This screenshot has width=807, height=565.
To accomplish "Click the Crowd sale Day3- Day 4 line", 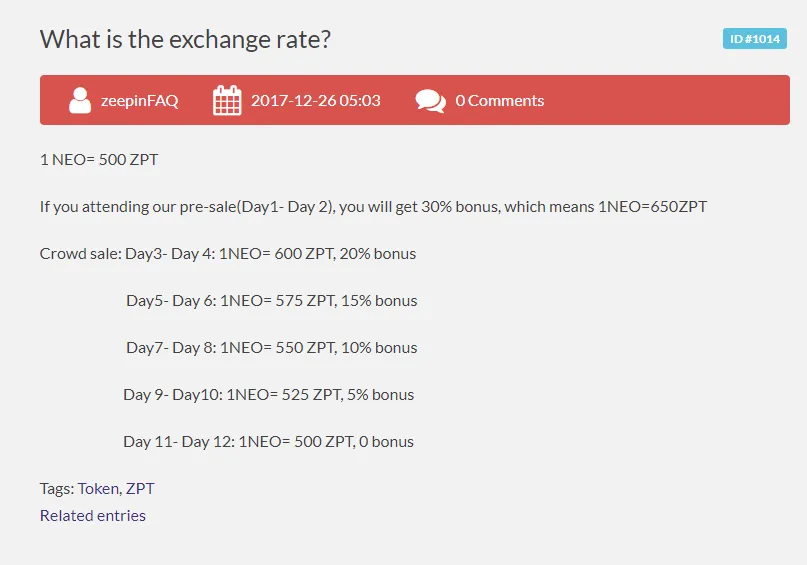I will 228,254.
